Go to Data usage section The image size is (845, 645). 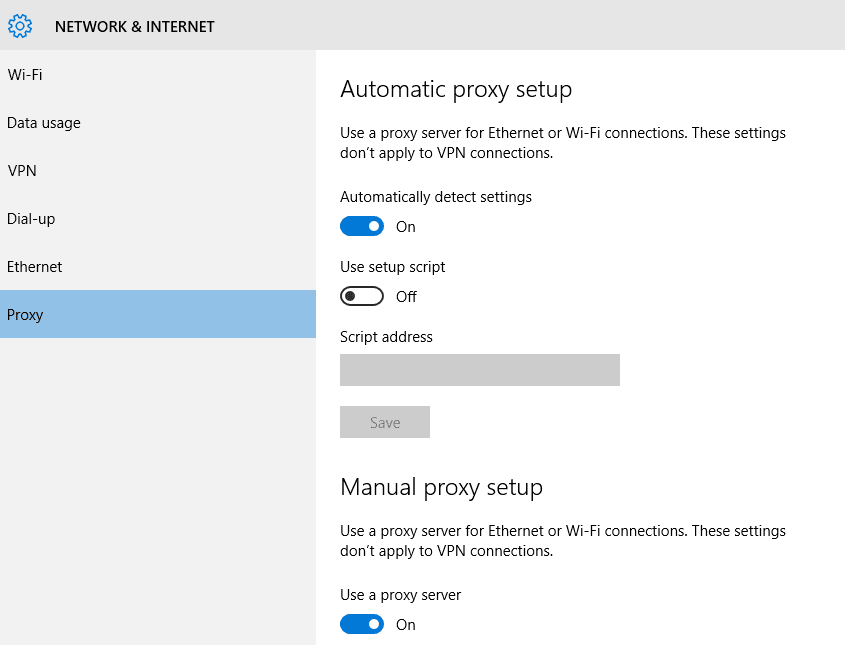coord(44,123)
